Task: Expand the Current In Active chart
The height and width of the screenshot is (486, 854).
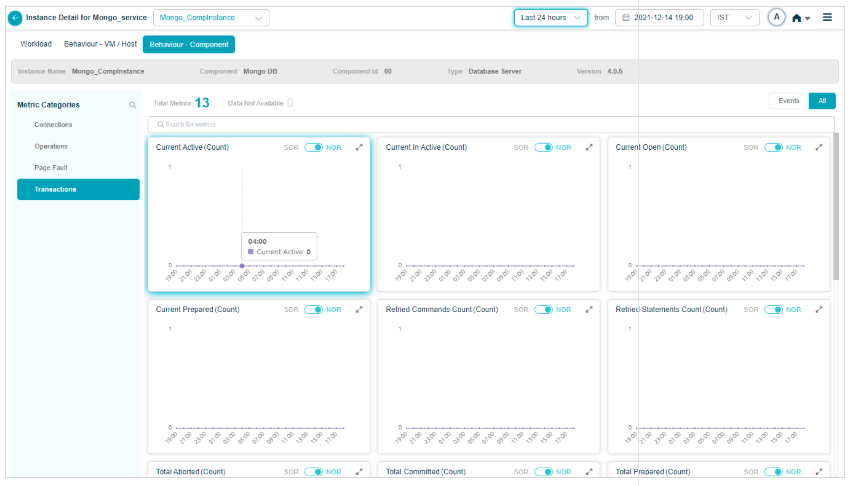Action: (x=589, y=147)
